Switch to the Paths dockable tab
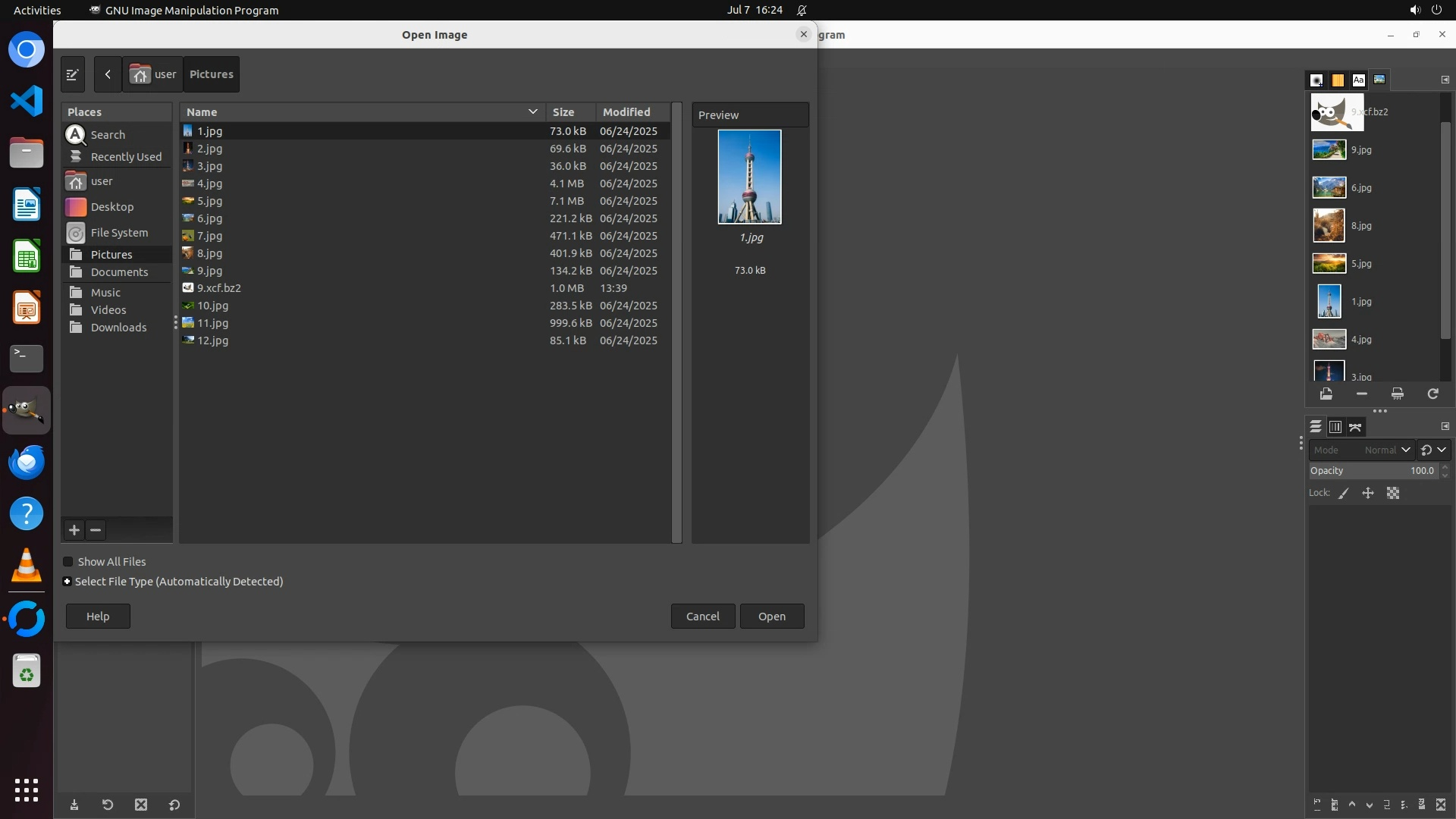 pyautogui.click(x=1355, y=427)
